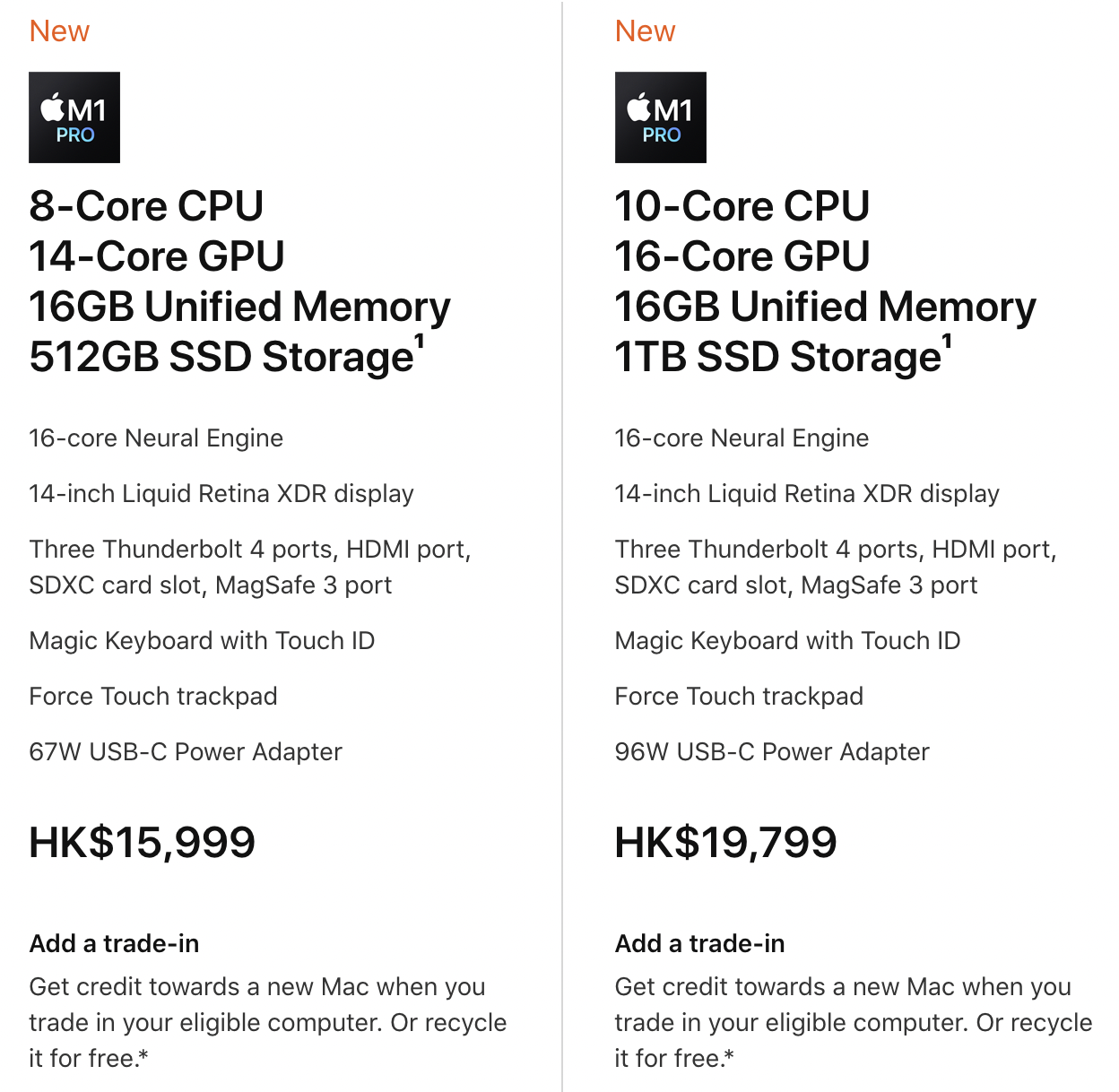Click Add a trade-in under HK$15,999

[114, 943]
